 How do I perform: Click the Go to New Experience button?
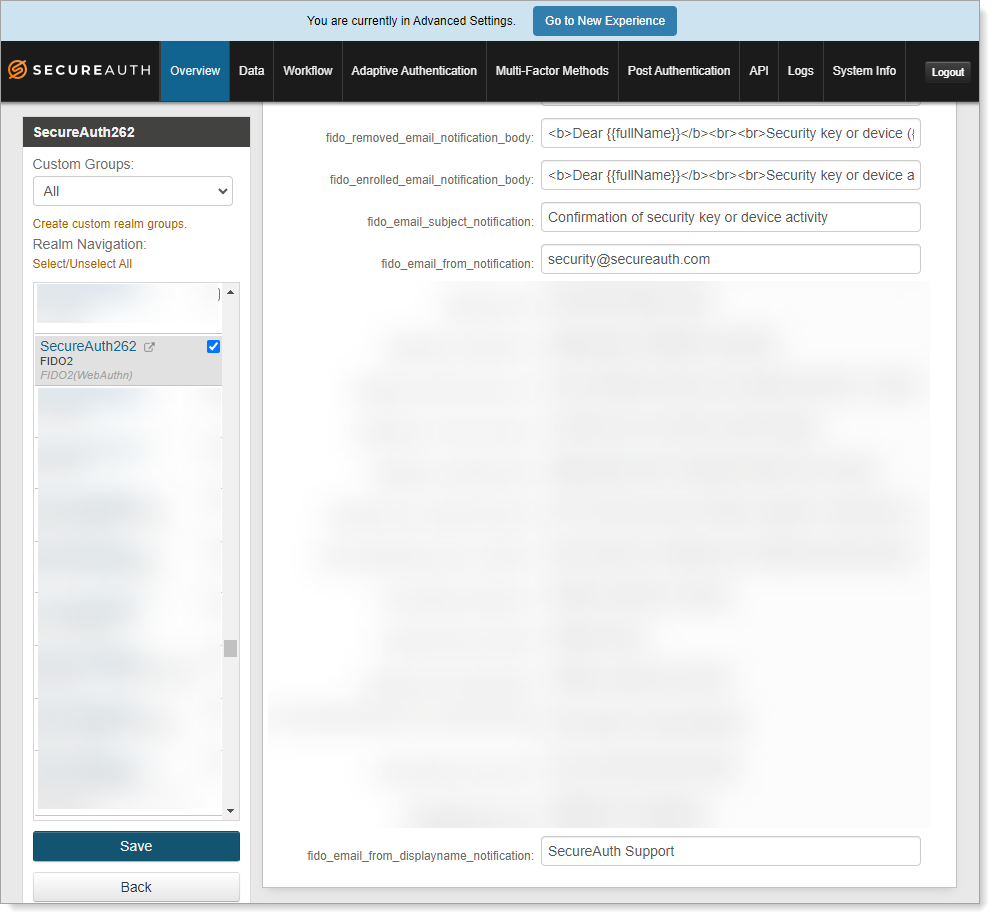click(x=604, y=20)
